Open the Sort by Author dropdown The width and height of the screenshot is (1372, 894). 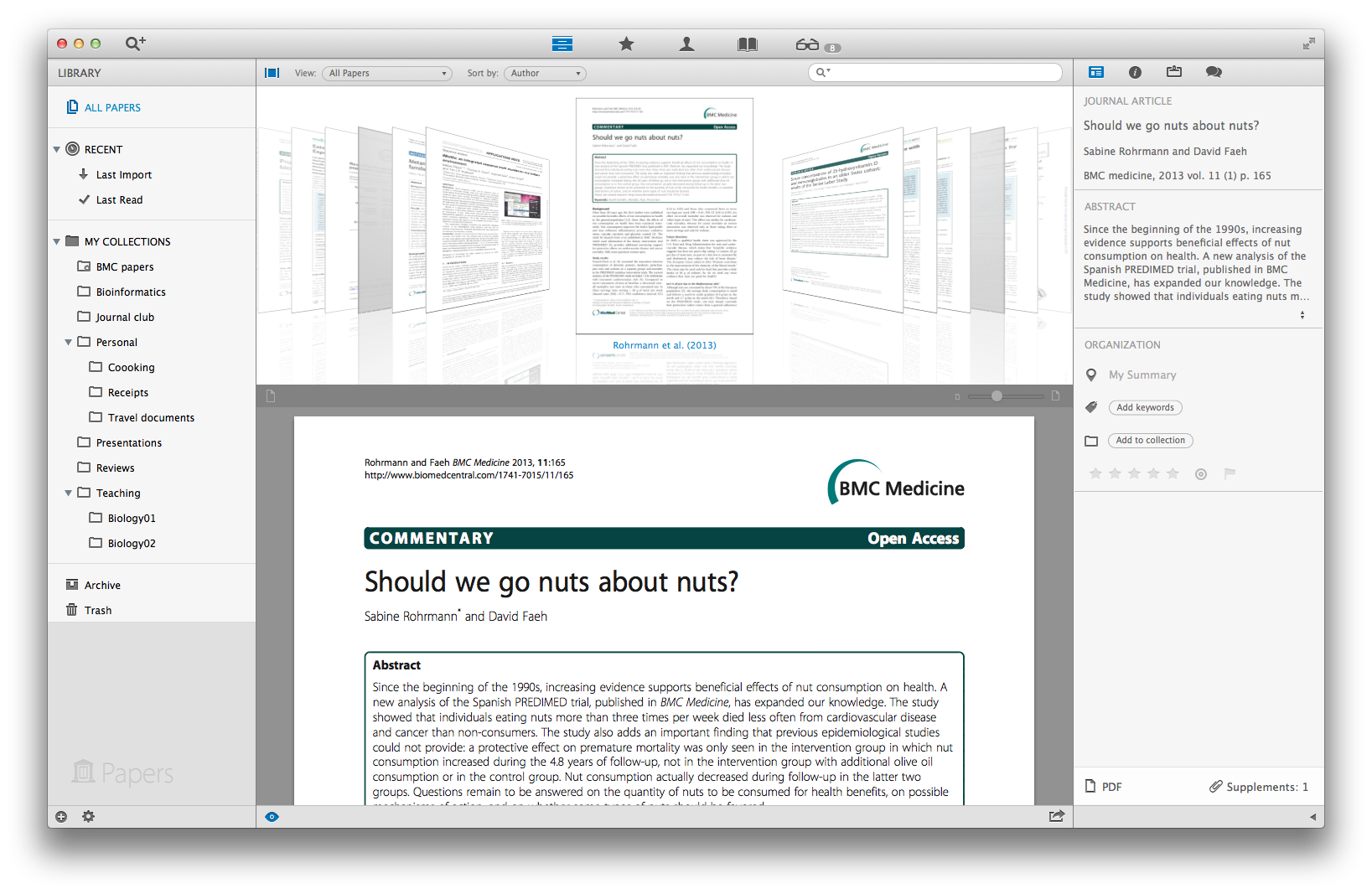[545, 74]
